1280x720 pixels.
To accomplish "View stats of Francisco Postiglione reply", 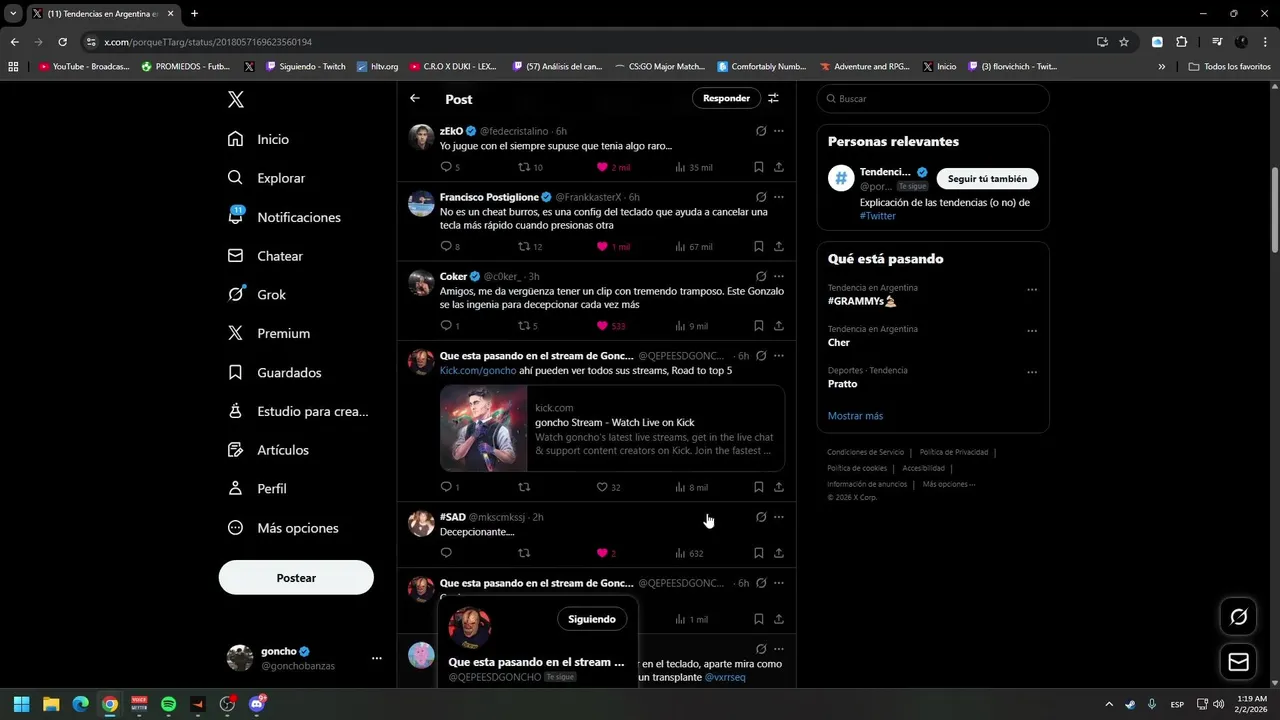I will coord(694,246).
